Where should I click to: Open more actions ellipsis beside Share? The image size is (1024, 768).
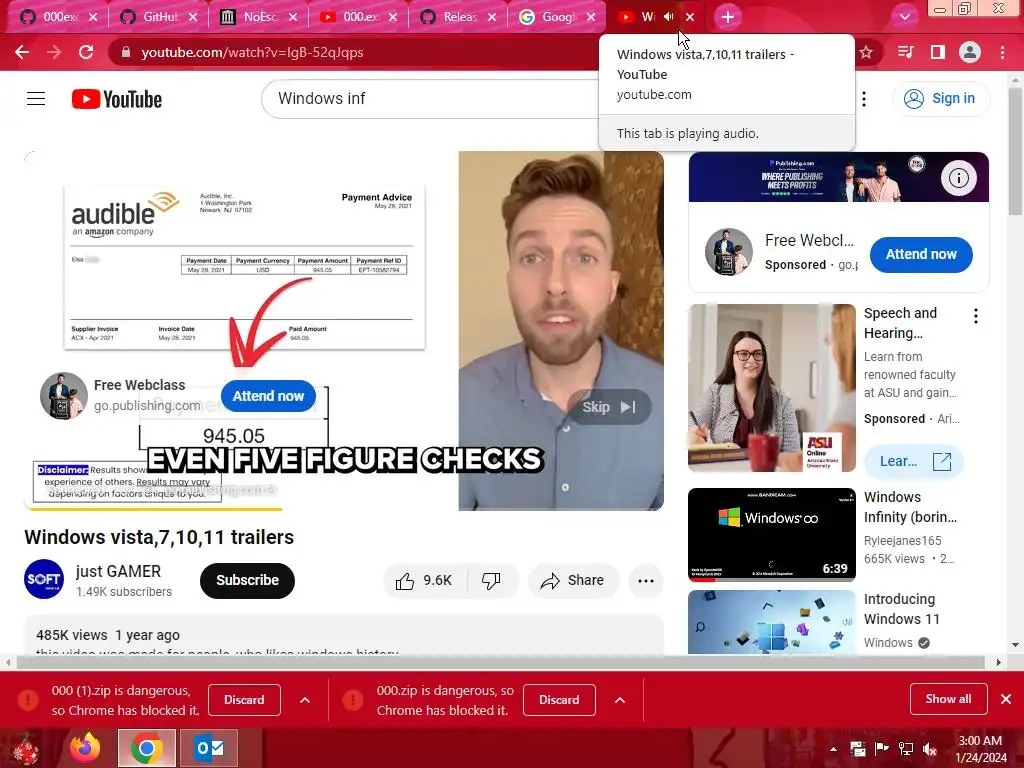click(646, 581)
